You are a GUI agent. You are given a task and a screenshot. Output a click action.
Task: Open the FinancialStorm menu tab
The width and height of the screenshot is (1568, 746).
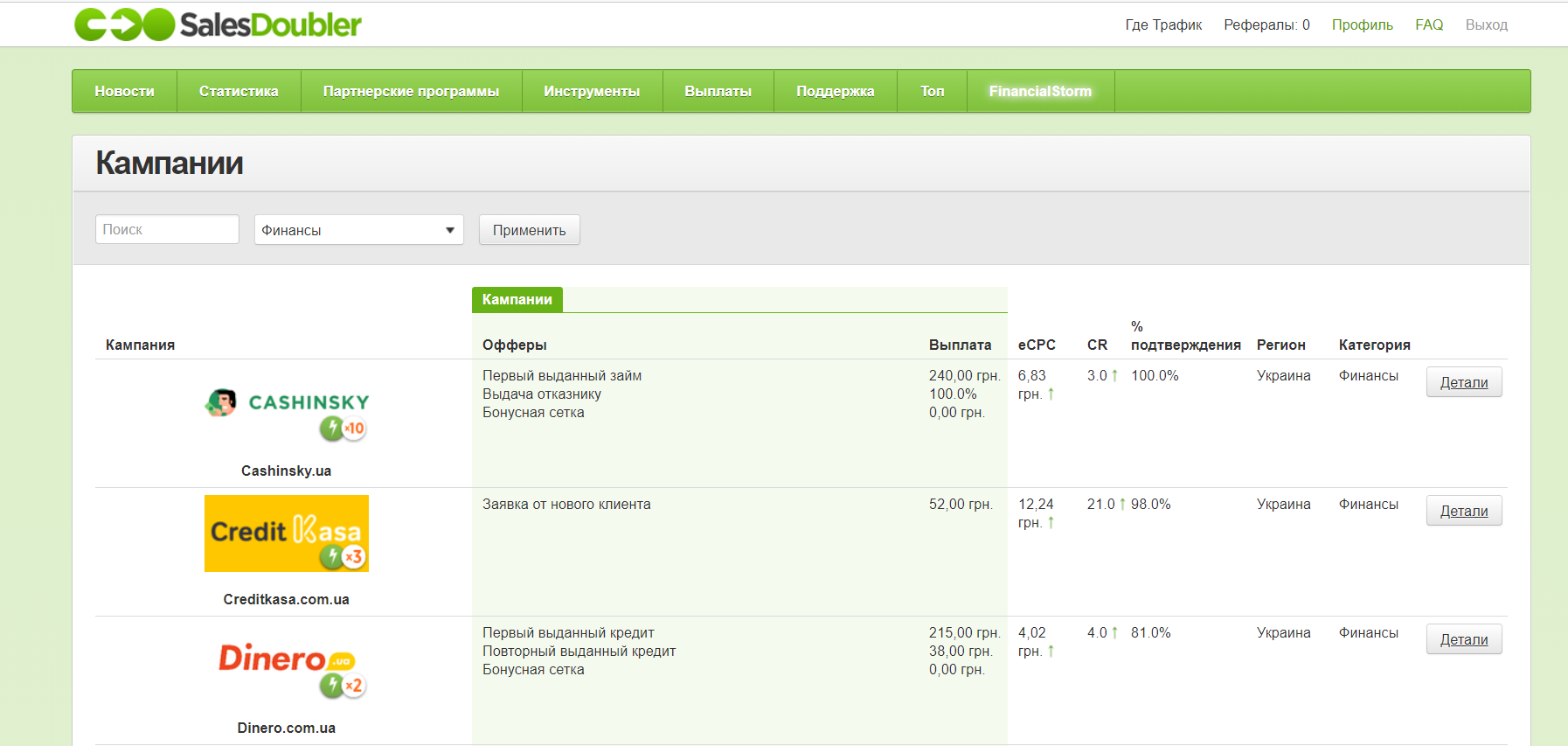(1040, 91)
